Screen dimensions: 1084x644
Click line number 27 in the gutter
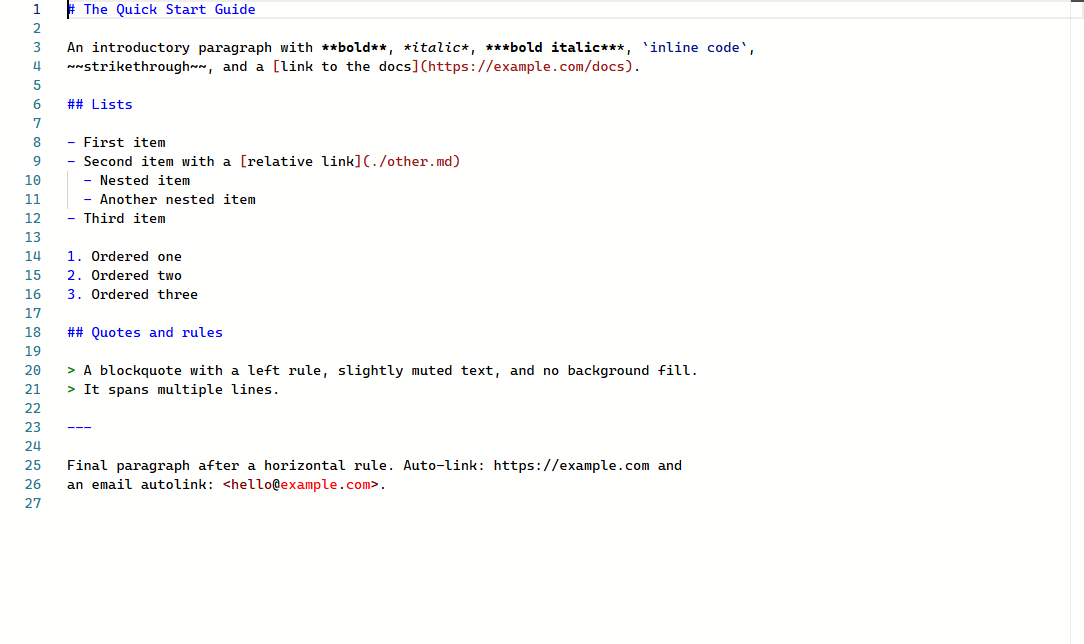coord(32,504)
